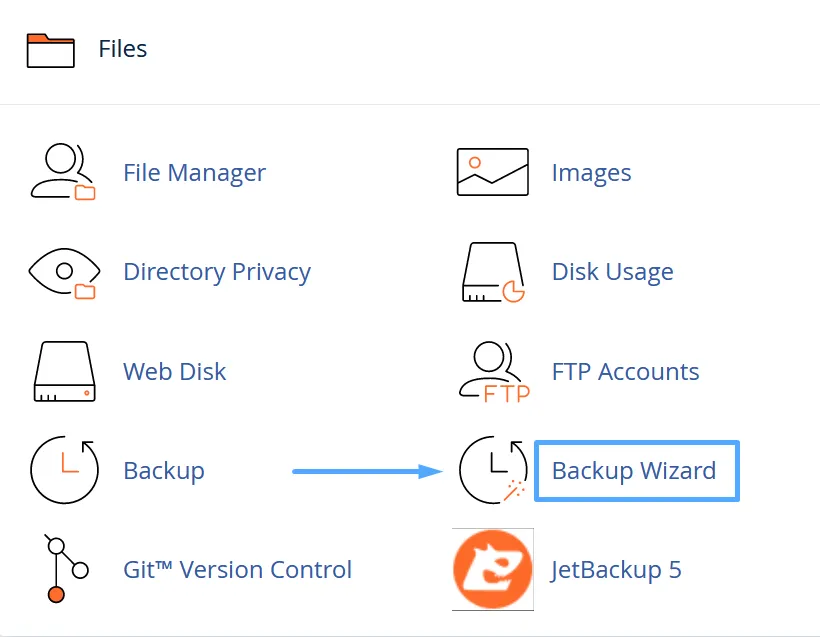Select the JetBackup 5 dog logo
820x637 pixels.
click(x=492, y=569)
